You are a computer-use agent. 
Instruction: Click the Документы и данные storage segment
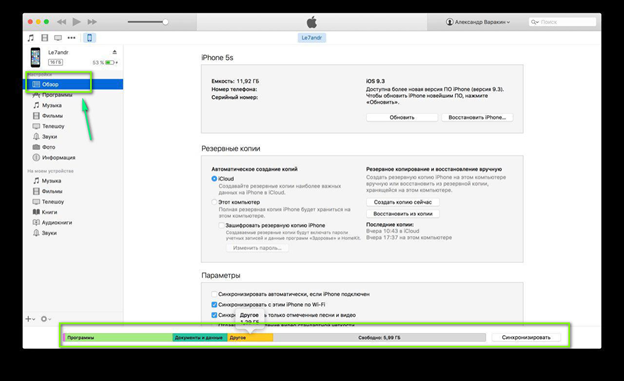pyautogui.click(x=200, y=338)
